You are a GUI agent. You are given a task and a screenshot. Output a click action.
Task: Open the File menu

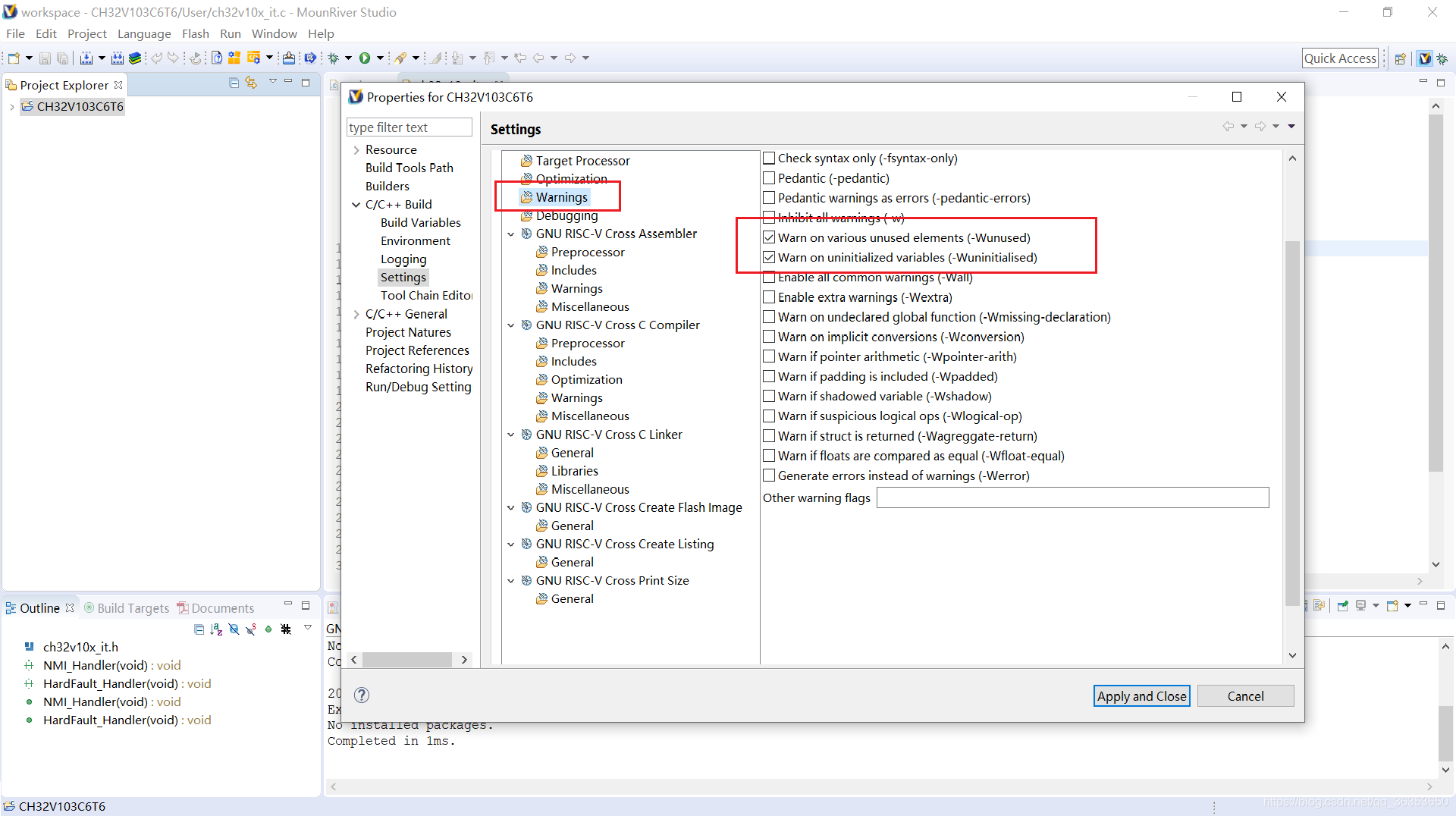tap(15, 33)
